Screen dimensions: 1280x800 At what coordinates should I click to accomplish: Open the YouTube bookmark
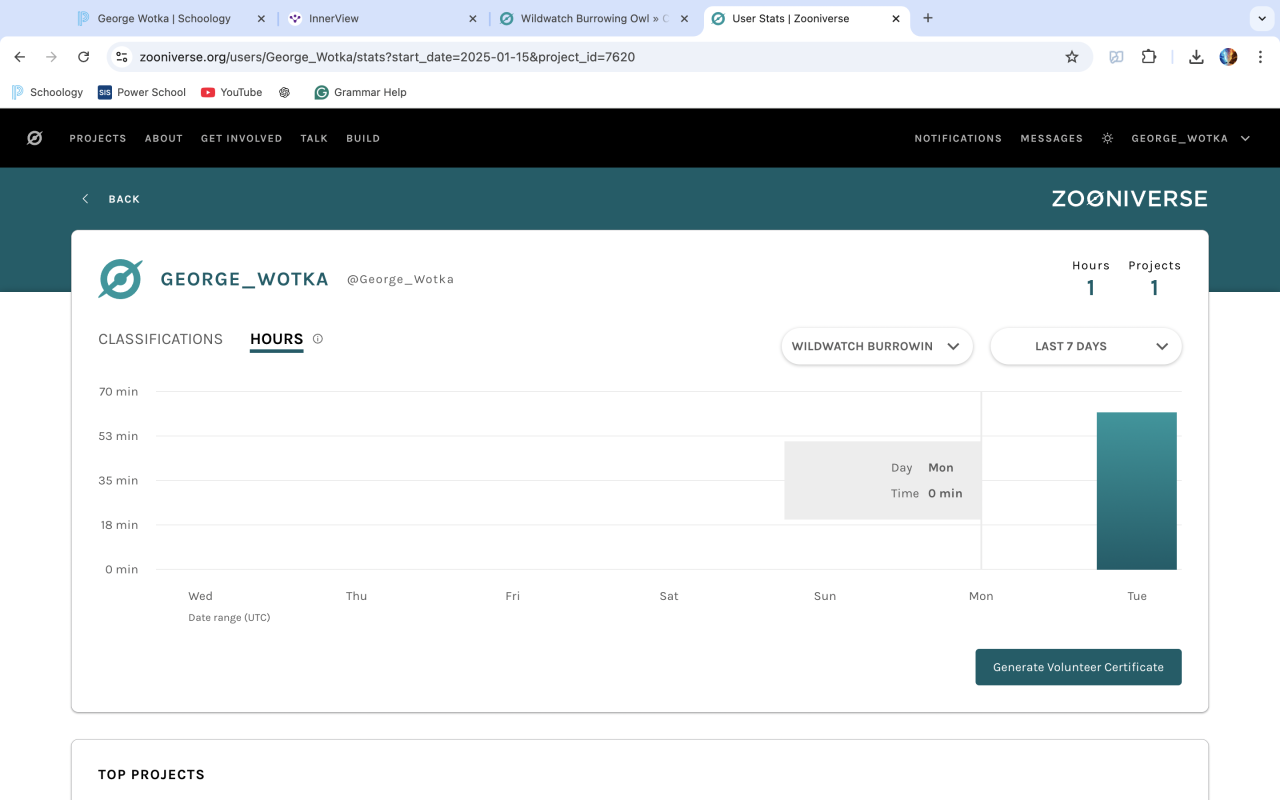(232, 92)
